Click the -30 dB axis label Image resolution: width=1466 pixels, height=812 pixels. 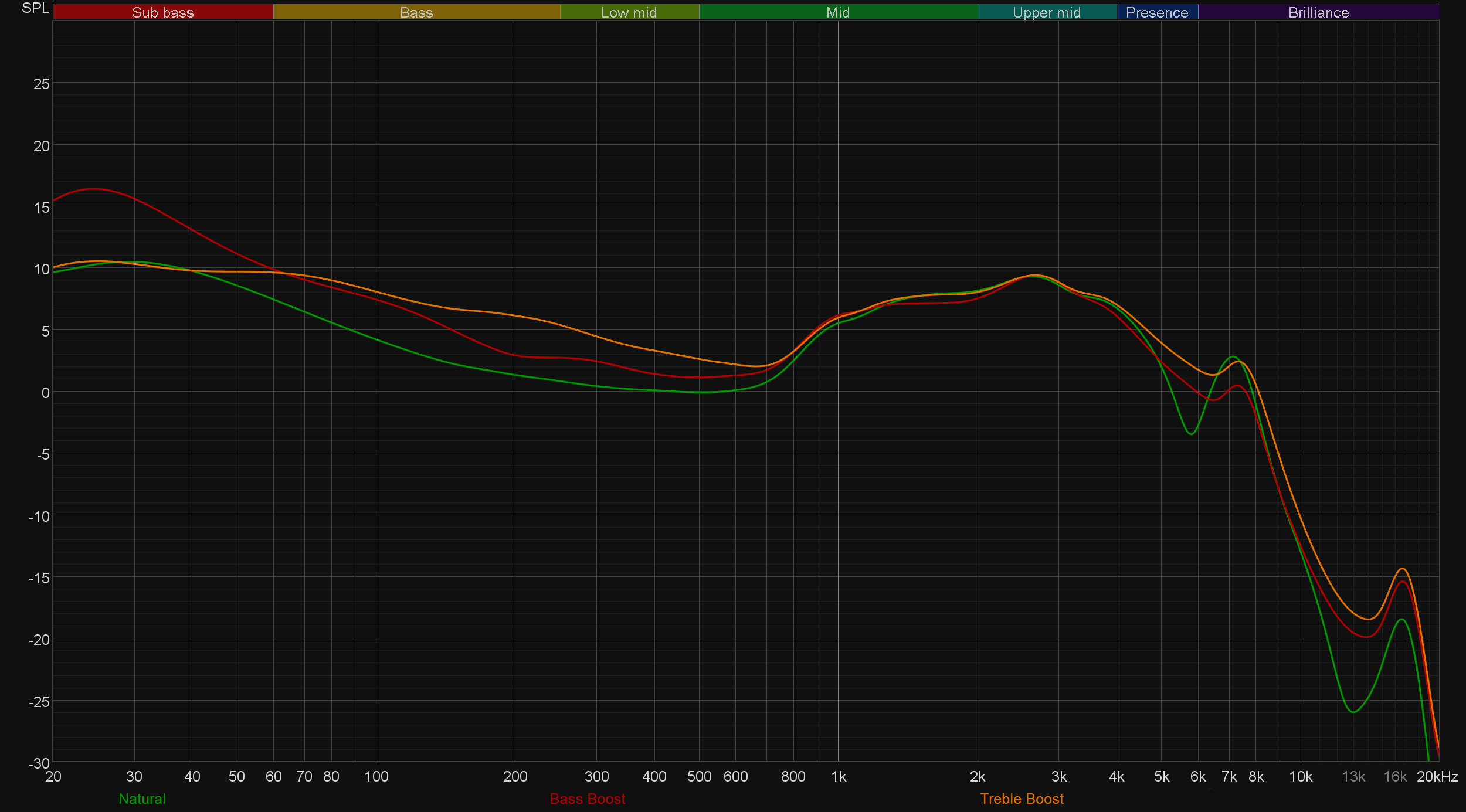pyautogui.click(x=39, y=763)
